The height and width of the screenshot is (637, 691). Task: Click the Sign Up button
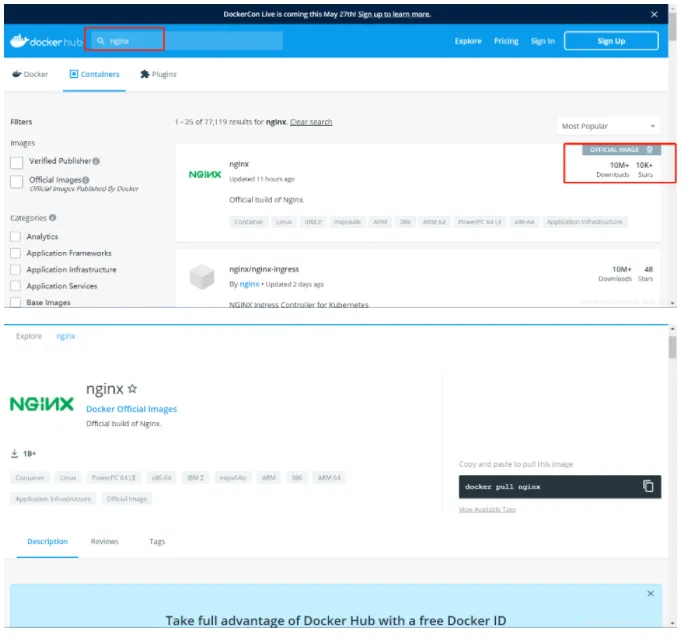[611, 41]
